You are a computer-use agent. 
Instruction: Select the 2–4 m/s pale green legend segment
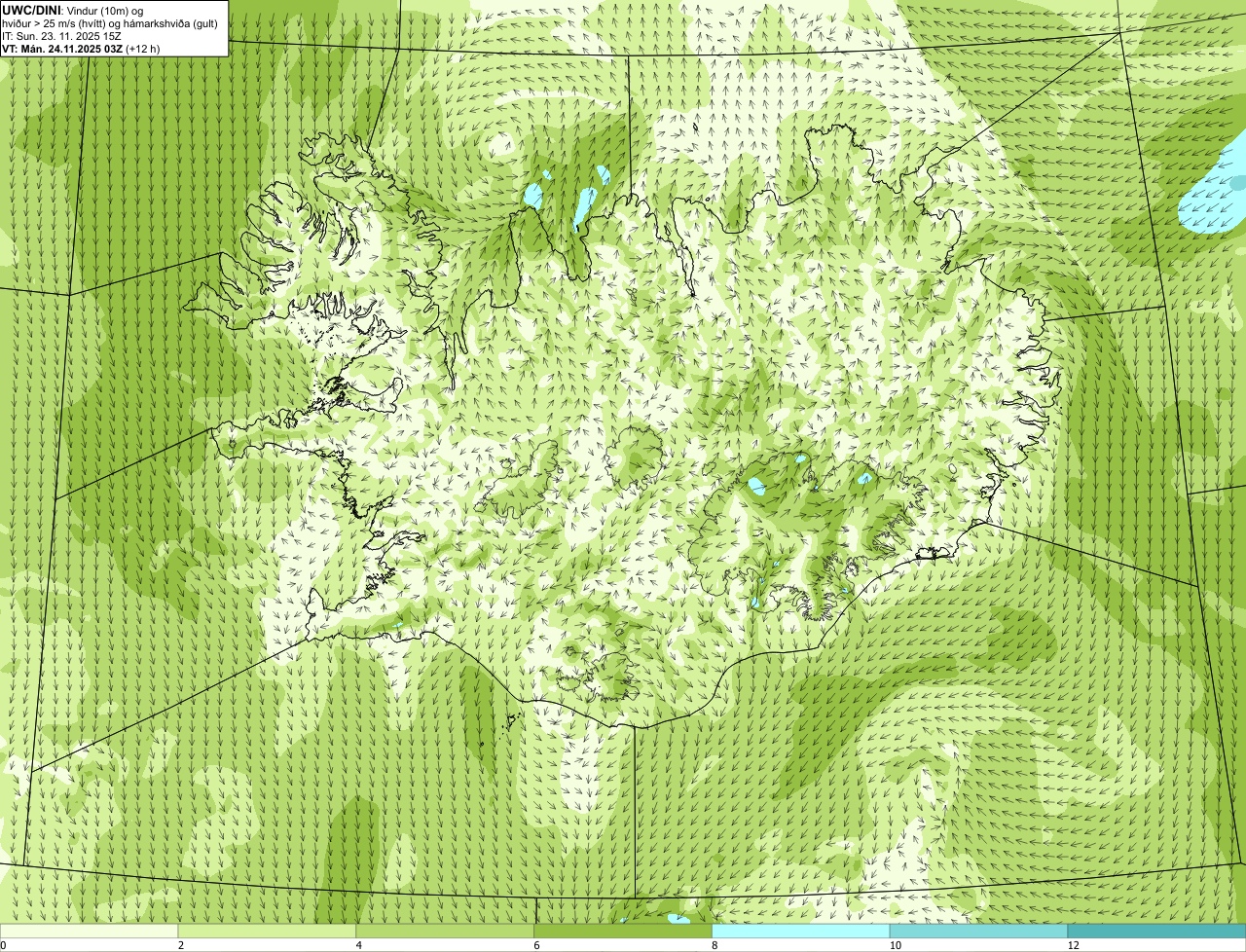coord(268,932)
